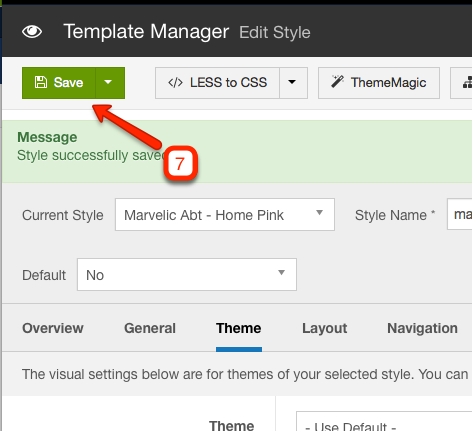The width and height of the screenshot is (472, 431).
Task: Open the Current Style dropdown
Action: coord(225,214)
